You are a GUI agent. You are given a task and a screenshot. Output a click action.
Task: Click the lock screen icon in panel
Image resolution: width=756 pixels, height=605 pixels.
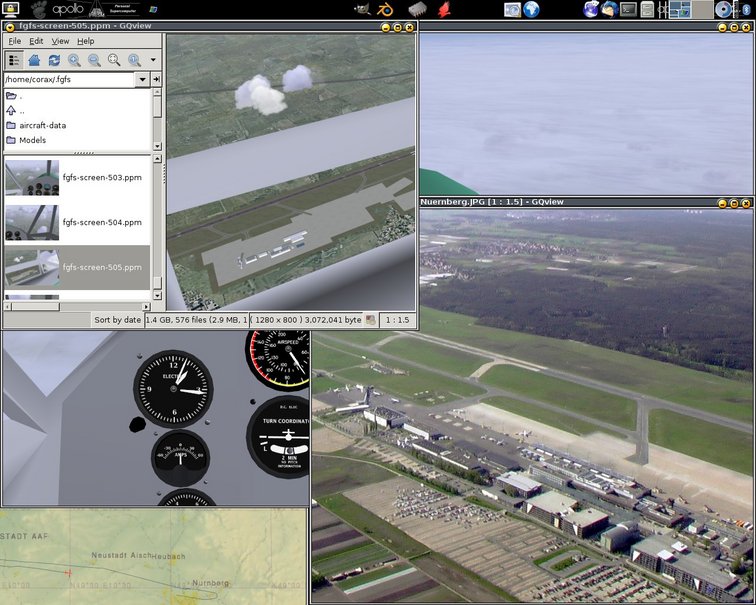point(11,9)
